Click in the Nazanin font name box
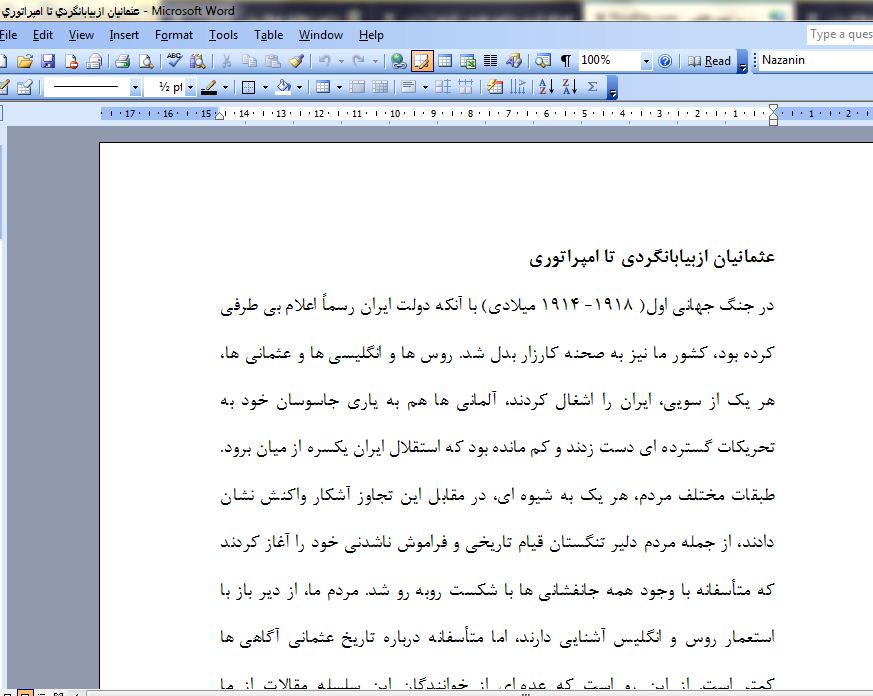This screenshot has width=873, height=696. point(810,61)
